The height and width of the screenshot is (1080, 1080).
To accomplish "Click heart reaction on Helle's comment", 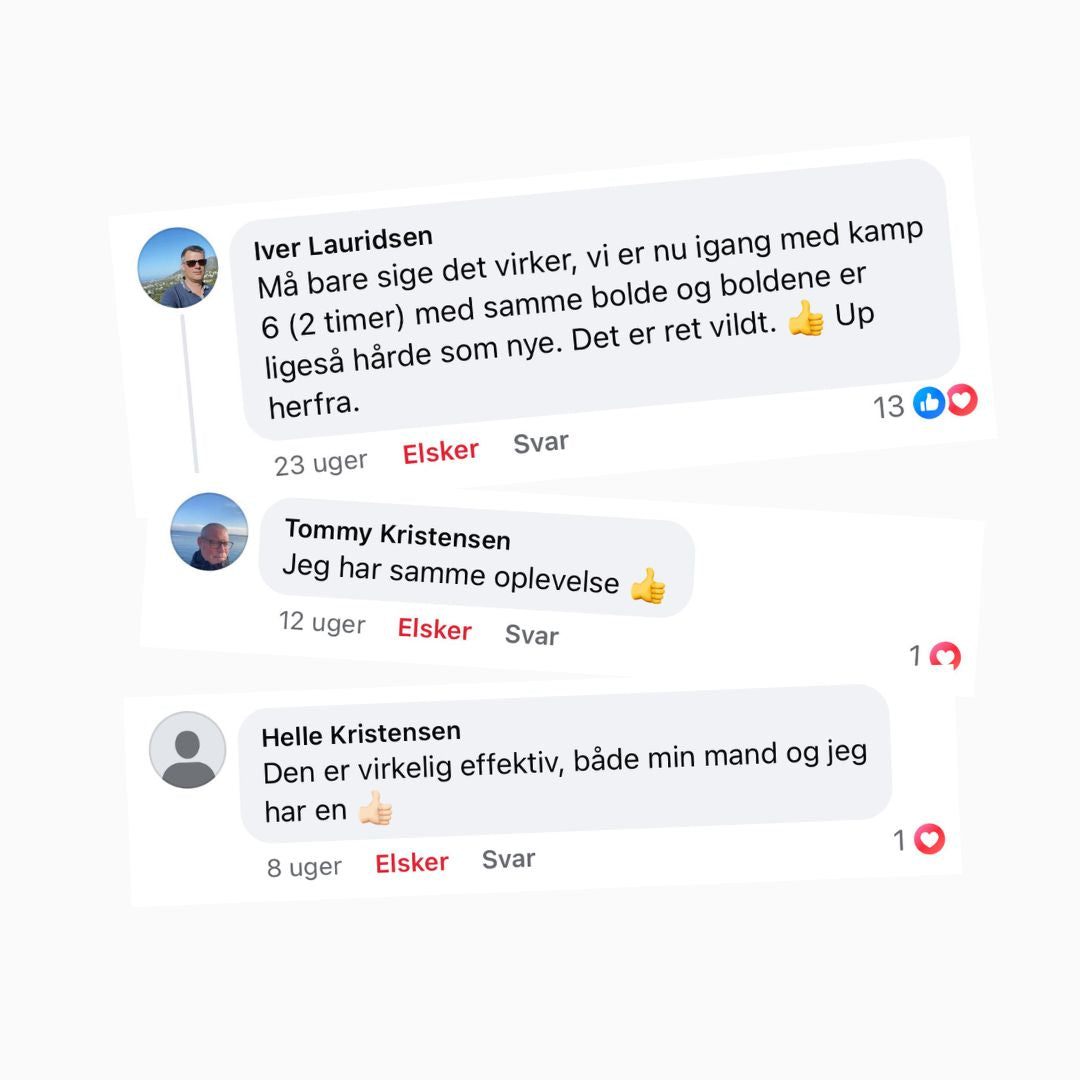I will (929, 839).
